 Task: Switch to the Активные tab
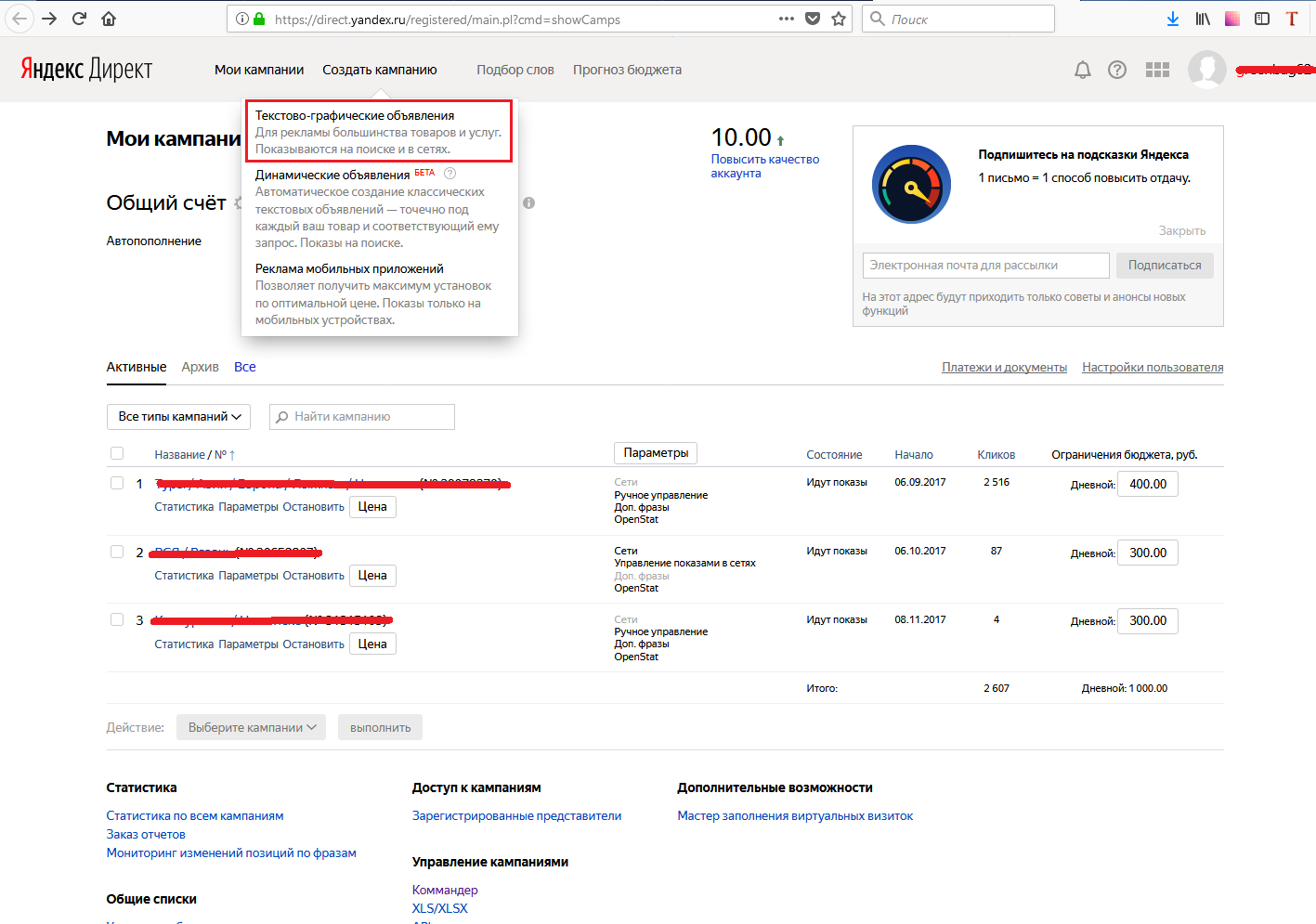[137, 367]
